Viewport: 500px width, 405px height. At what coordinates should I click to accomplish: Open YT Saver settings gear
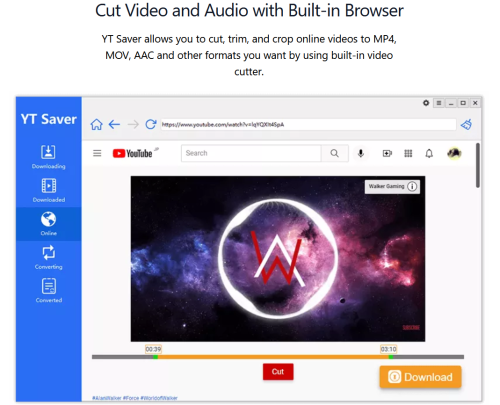click(426, 103)
